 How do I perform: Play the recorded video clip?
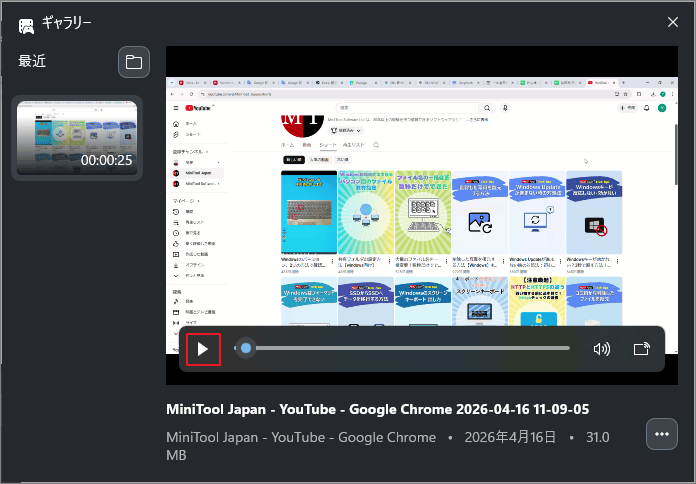click(x=203, y=349)
